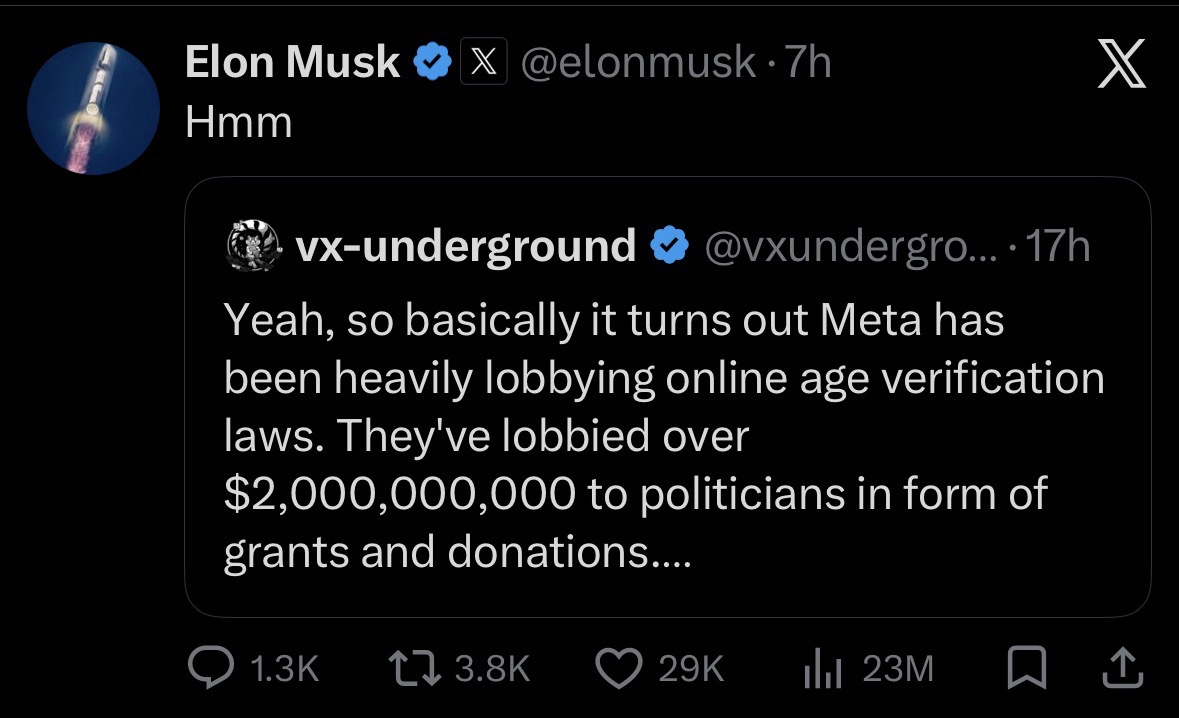1179x718 pixels.
Task: Reply using the comment bubble icon
Action: (211, 668)
